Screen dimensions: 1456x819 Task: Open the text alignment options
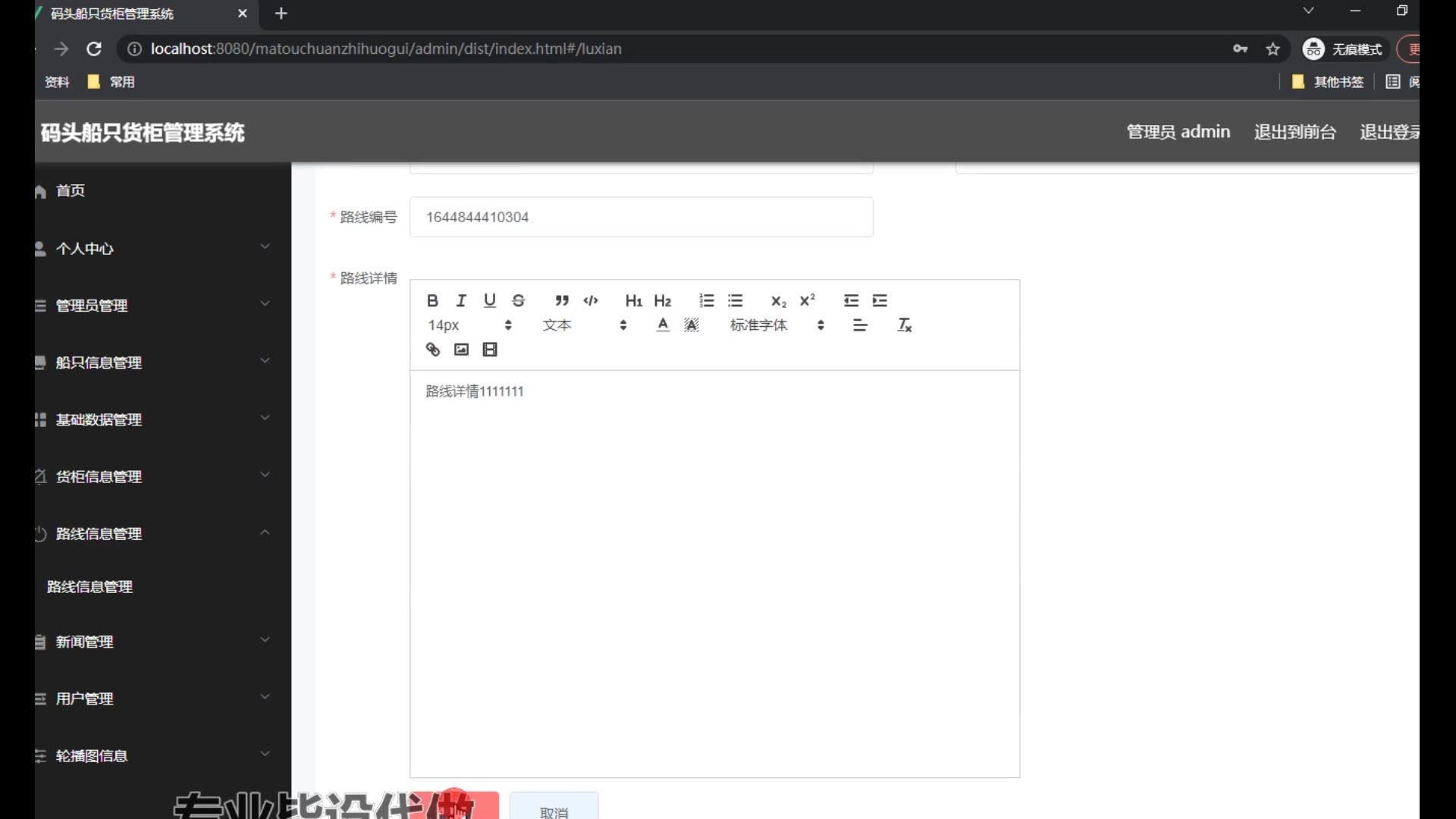coord(860,325)
